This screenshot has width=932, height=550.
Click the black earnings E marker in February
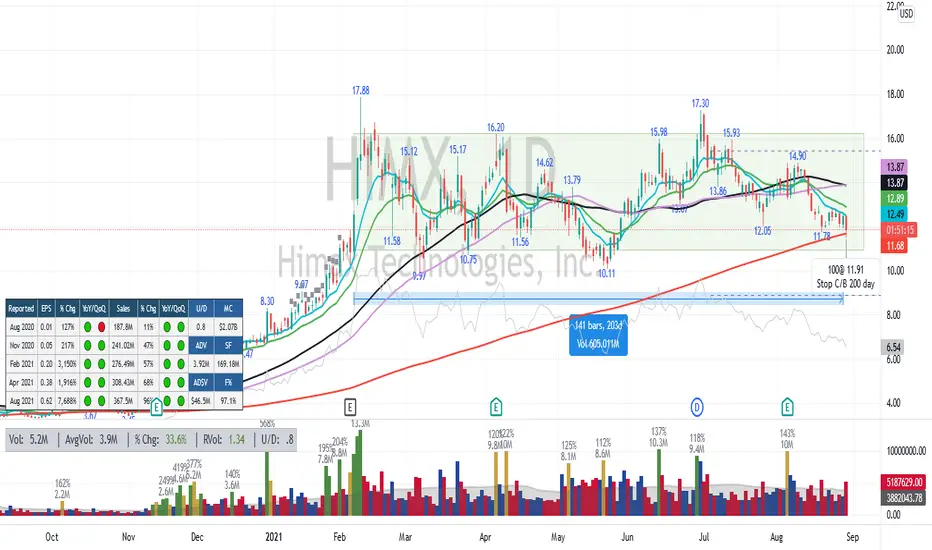[x=350, y=407]
